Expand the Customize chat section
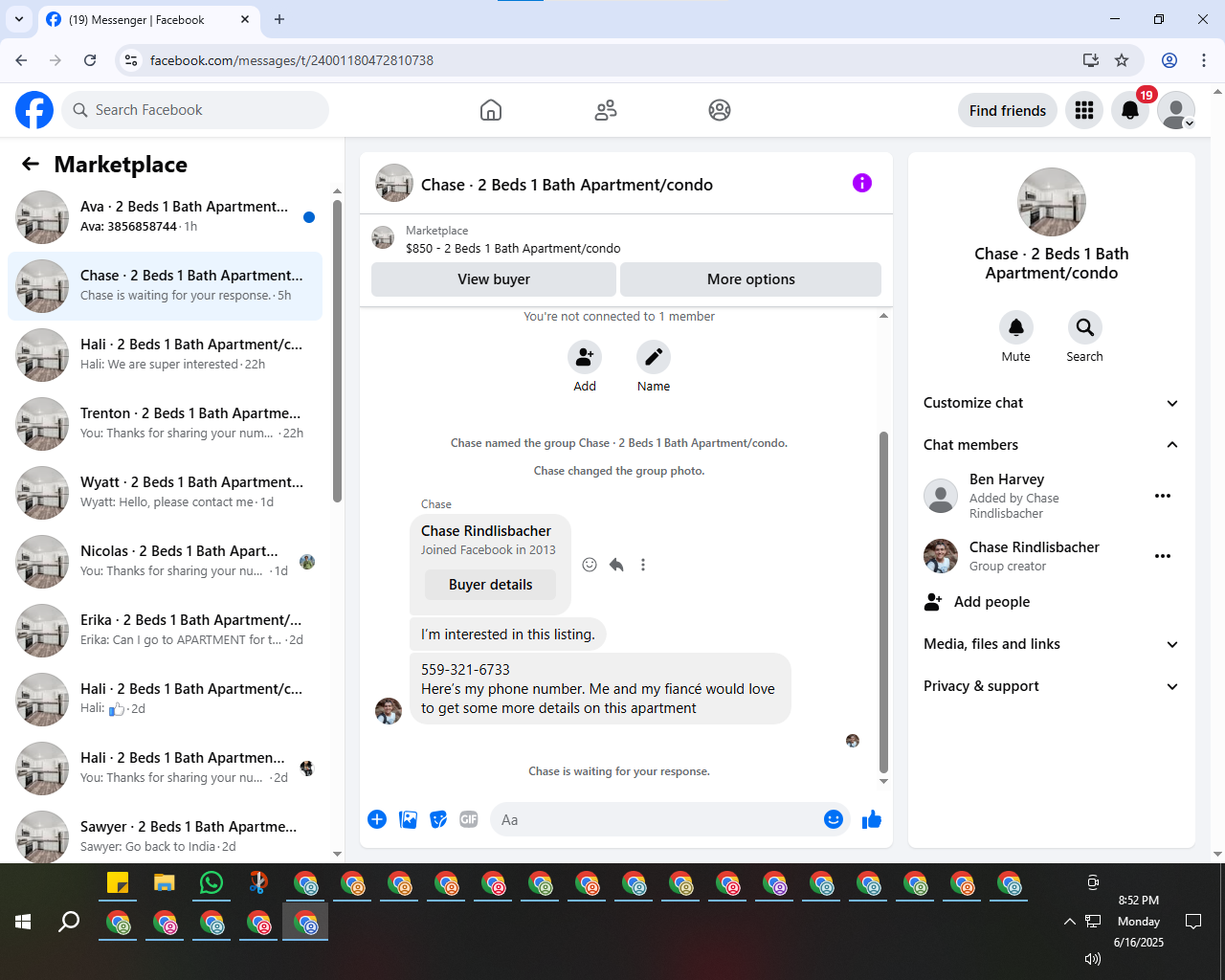The height and width of the screenshot is (980, 1225). coord(1051,403)
